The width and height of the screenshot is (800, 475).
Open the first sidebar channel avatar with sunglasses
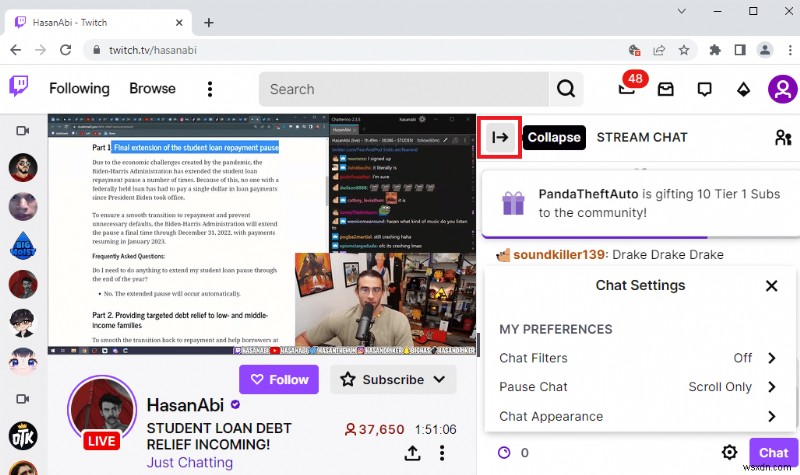[x=23, y=167]
